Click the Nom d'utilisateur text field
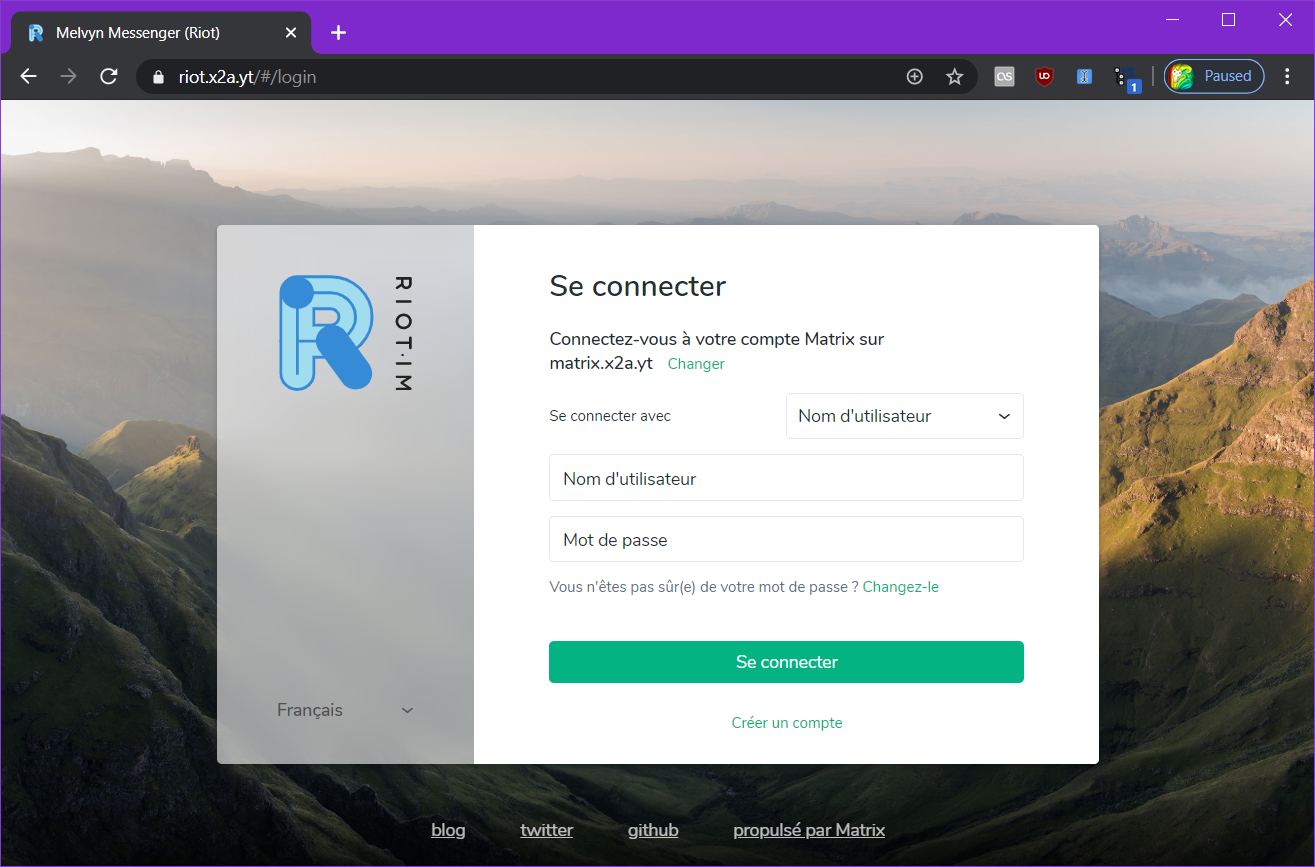This screenshot has width=1315, height=867. point(786,479)
